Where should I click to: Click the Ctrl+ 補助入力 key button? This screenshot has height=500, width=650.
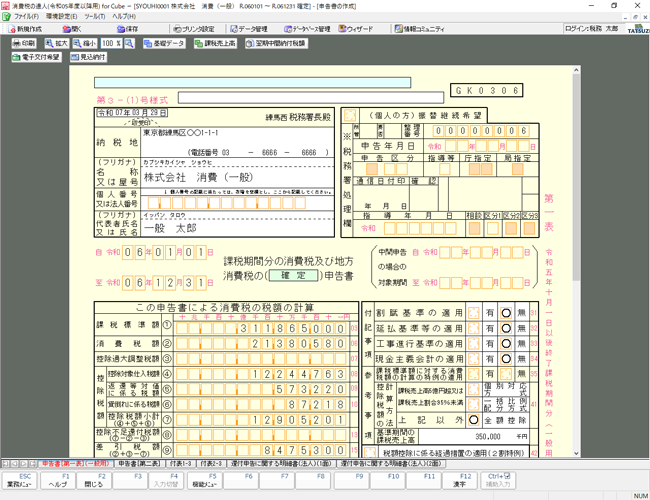click(x=498, y=480)
